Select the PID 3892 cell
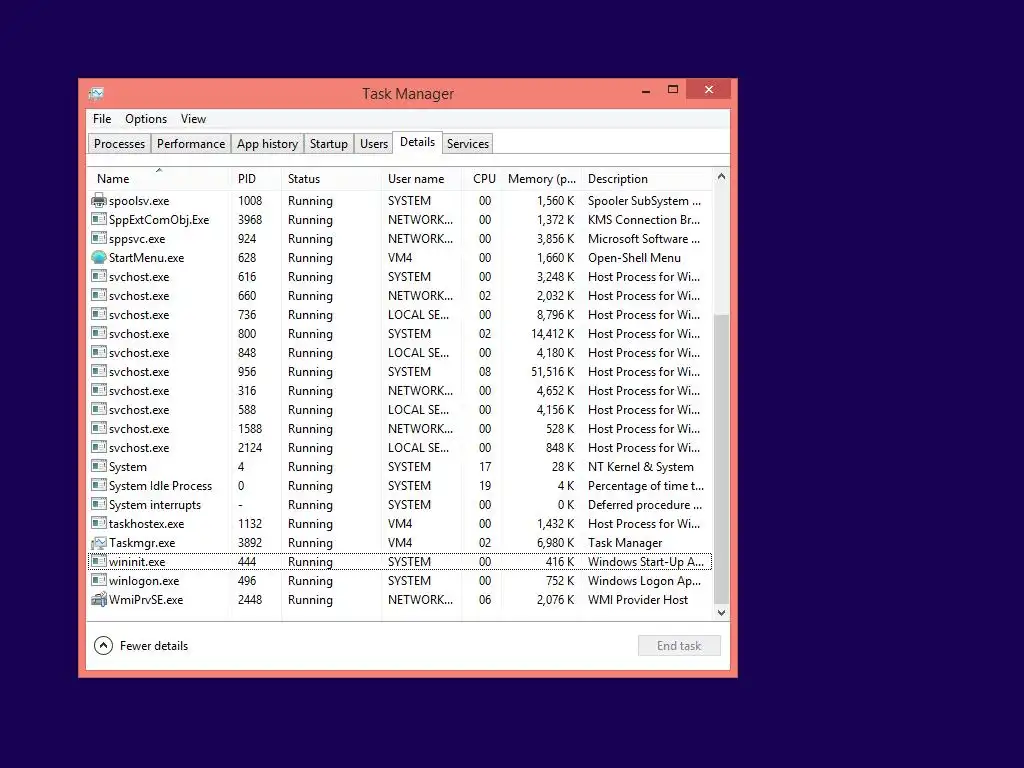Viewport: 1024px width, 768px height. 249,543
